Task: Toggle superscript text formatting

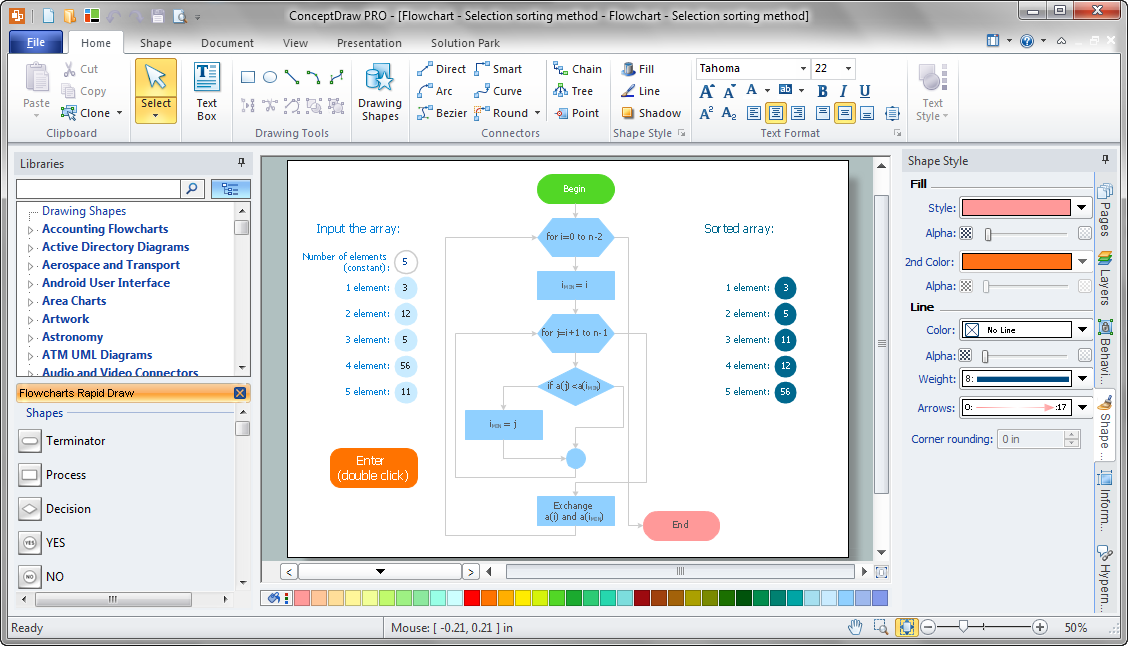Action: [706, 113]
